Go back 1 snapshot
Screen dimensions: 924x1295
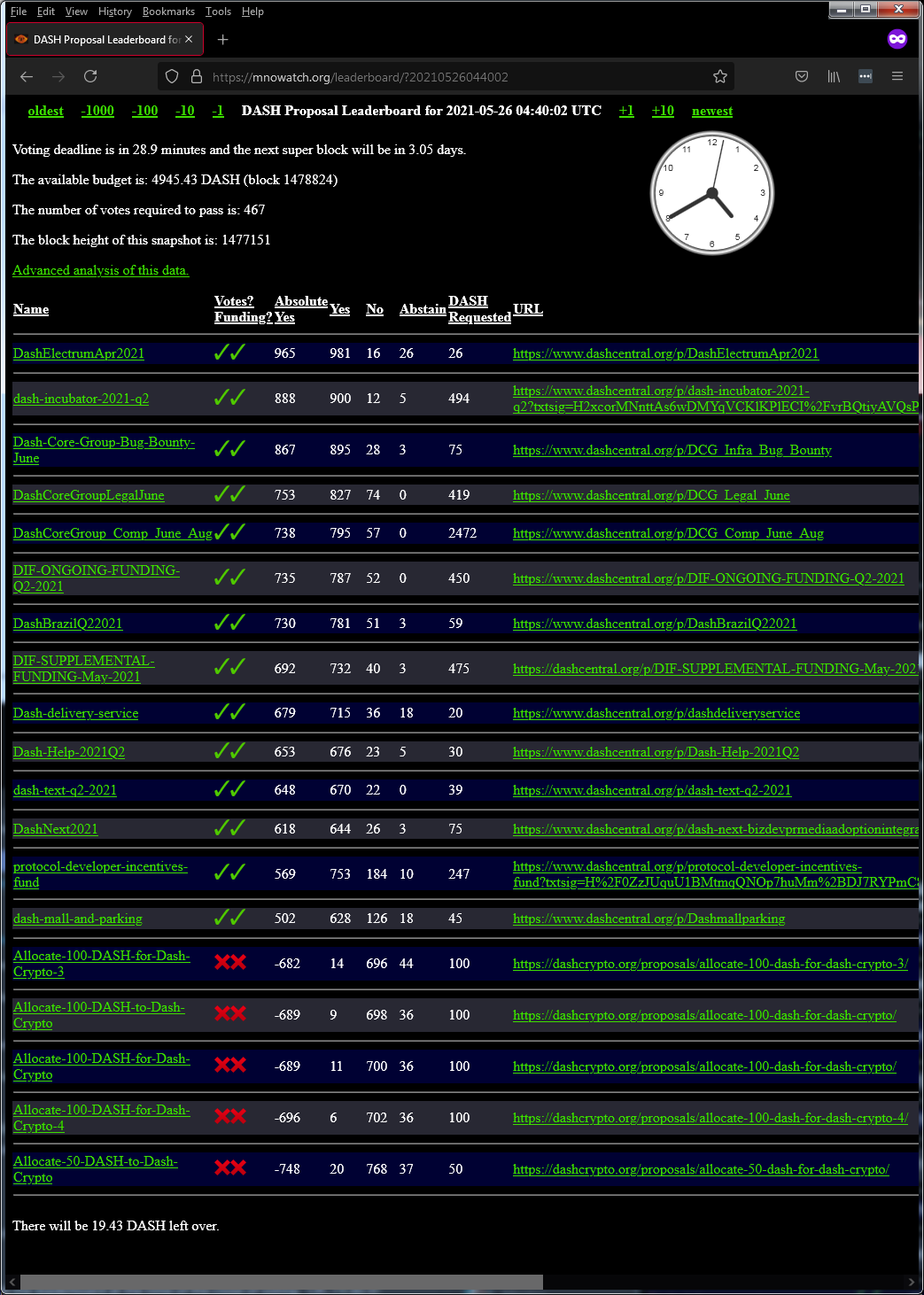(218, 111)
